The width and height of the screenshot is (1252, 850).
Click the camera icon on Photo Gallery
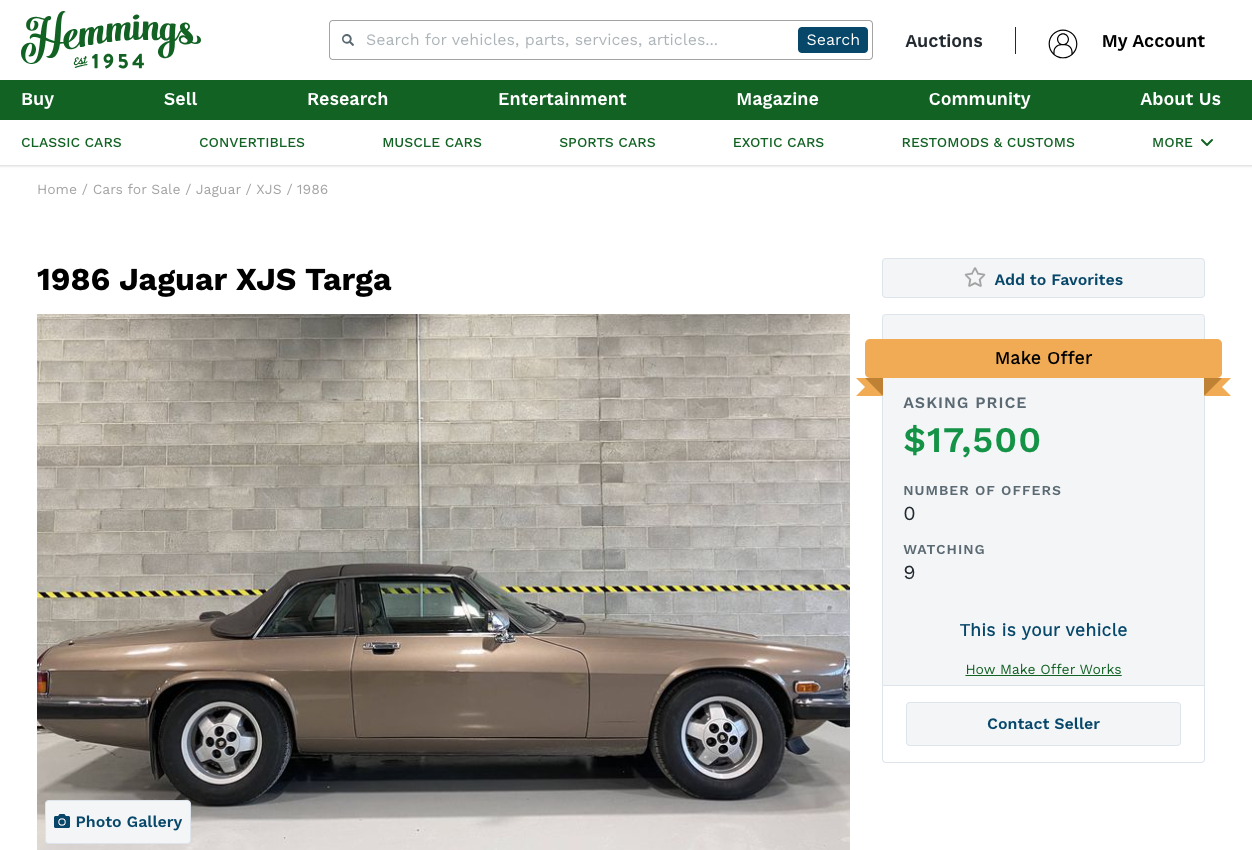[62, 821]
